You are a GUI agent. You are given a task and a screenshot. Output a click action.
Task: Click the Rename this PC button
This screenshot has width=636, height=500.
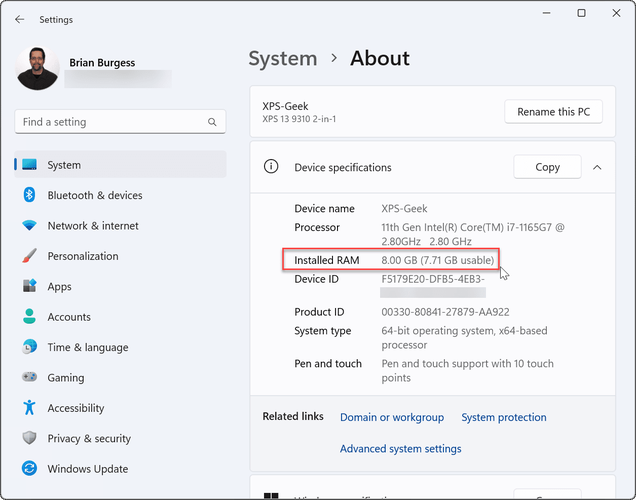(x=553, y=112)
